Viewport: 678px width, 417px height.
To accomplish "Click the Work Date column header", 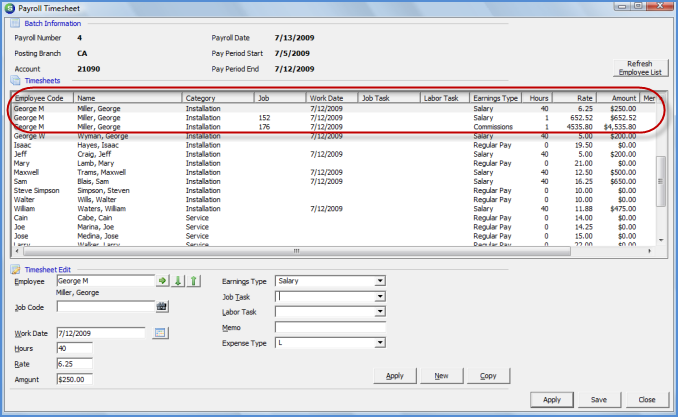I will tap(332, 98).
